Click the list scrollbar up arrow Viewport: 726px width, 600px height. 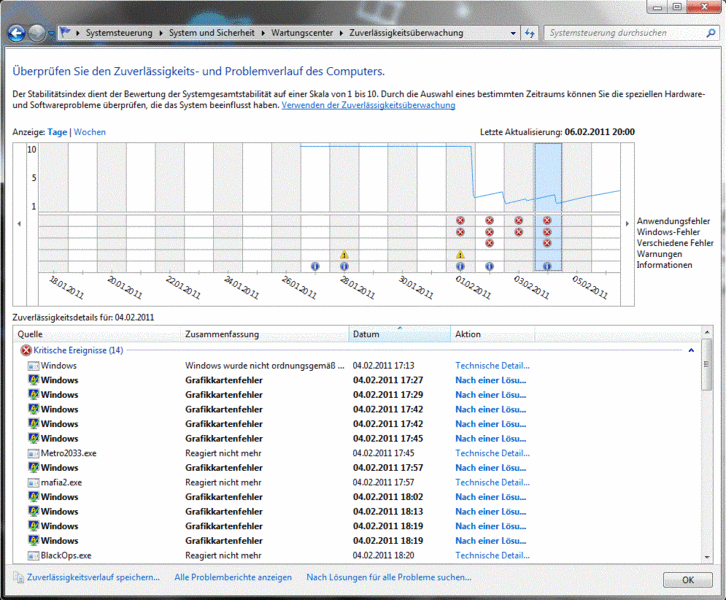tap(707, 332)
